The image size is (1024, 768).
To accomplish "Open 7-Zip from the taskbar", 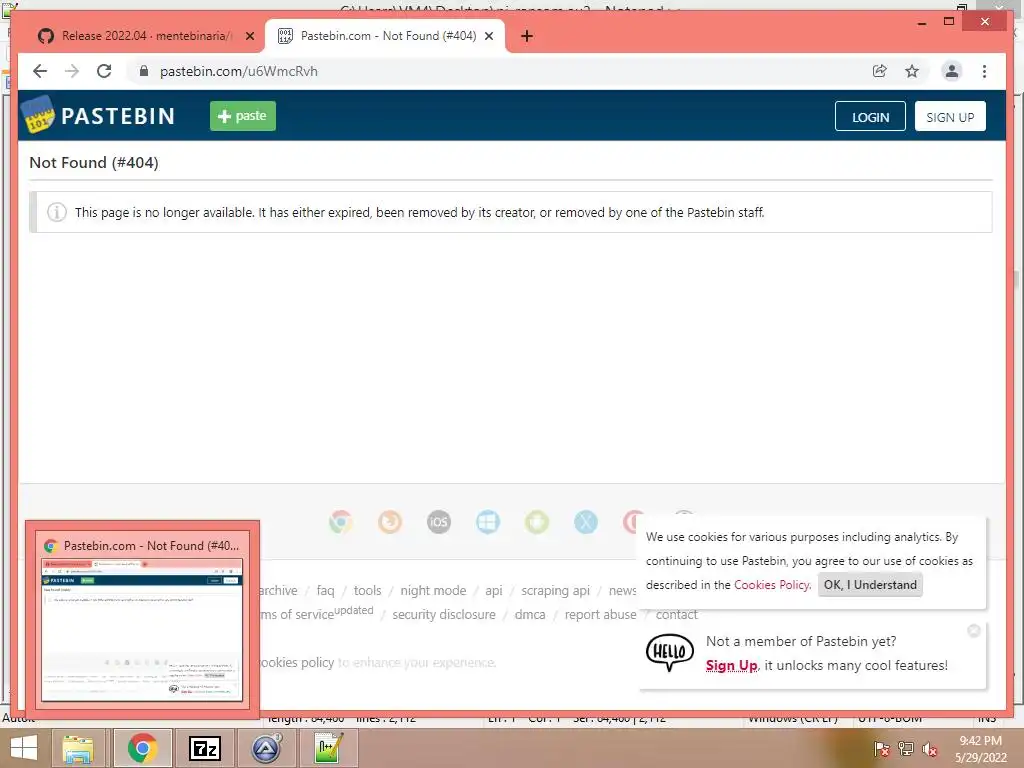I will coord(205,748).
